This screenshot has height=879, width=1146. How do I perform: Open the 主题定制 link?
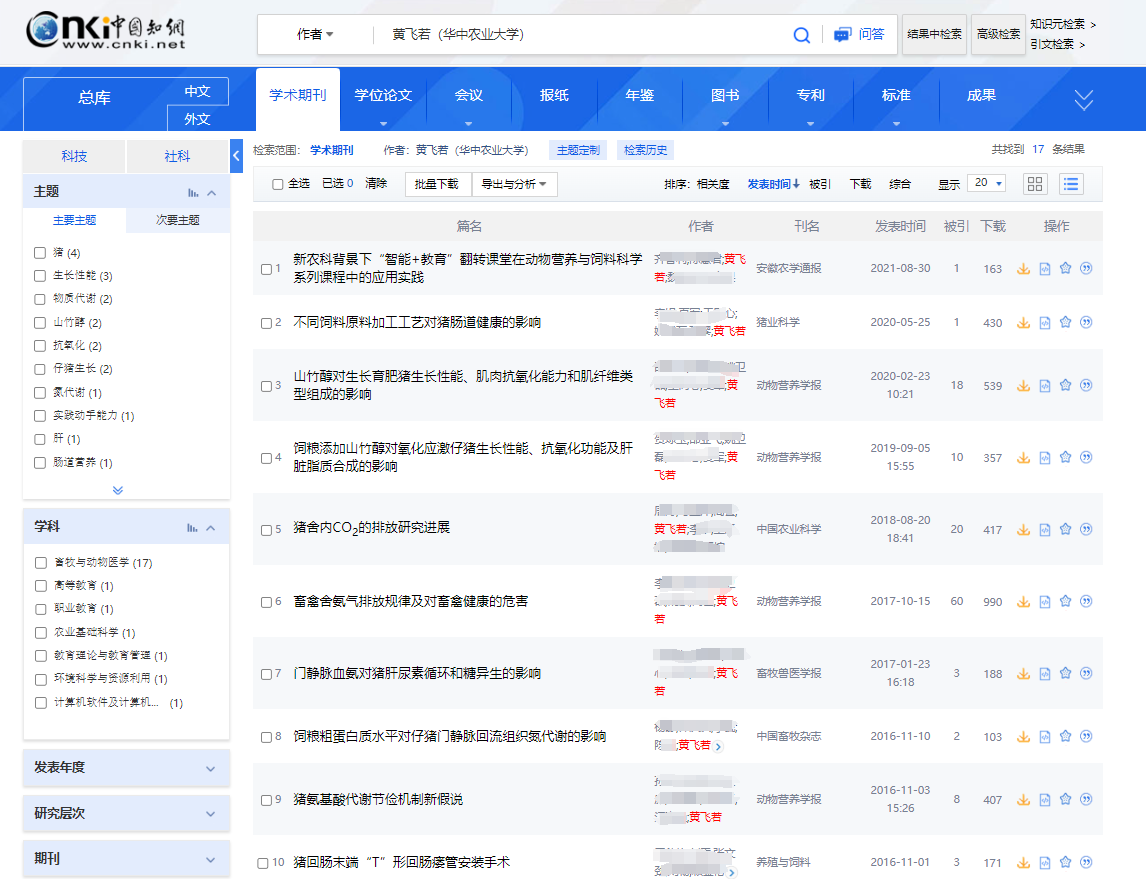pos(578,151)
